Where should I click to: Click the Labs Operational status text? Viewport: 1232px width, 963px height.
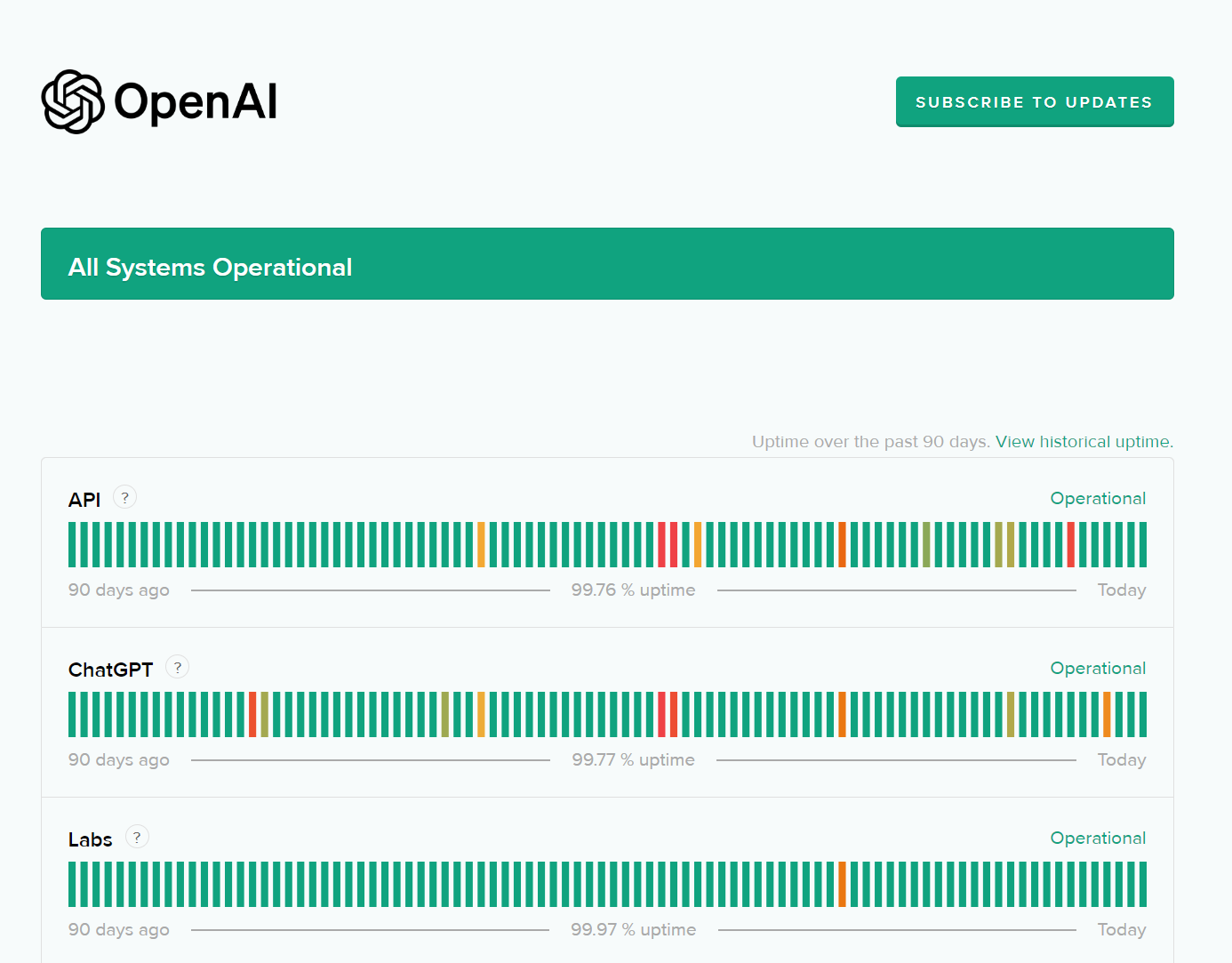pyautogui.click(x=1098, y=839)
